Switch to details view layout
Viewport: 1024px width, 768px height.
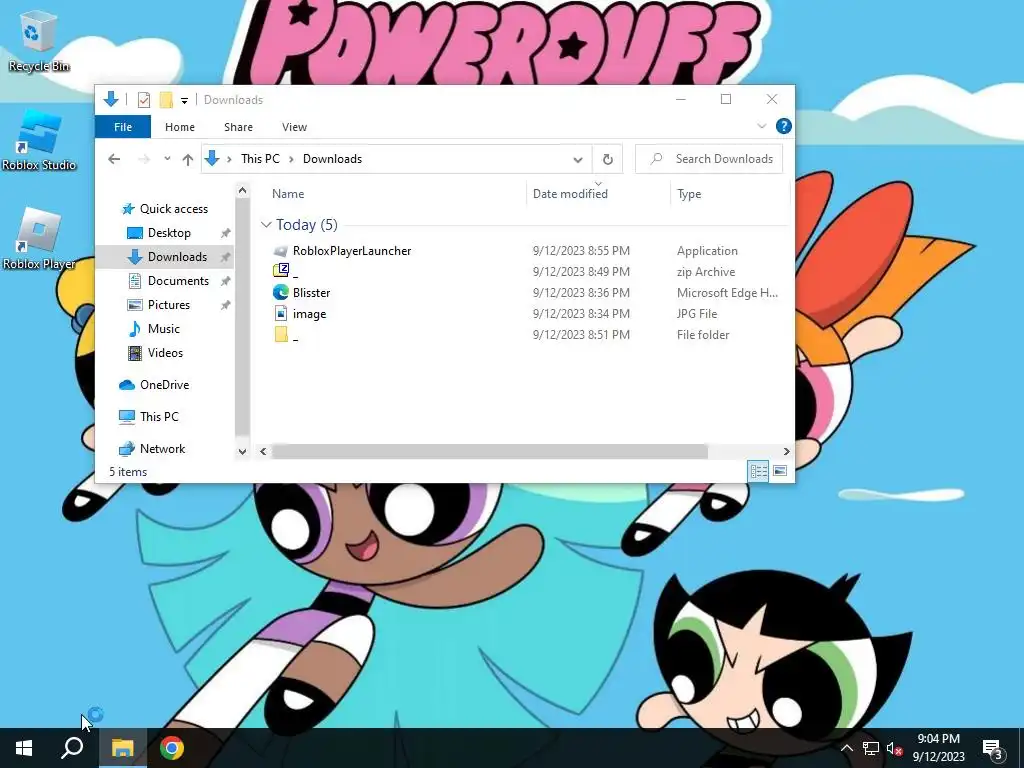tap(759, 471)
